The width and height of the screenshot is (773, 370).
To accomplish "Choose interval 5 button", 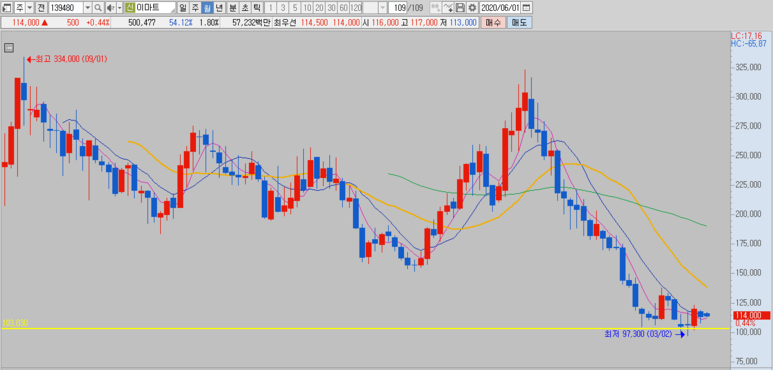I will [x=295, y=7].
